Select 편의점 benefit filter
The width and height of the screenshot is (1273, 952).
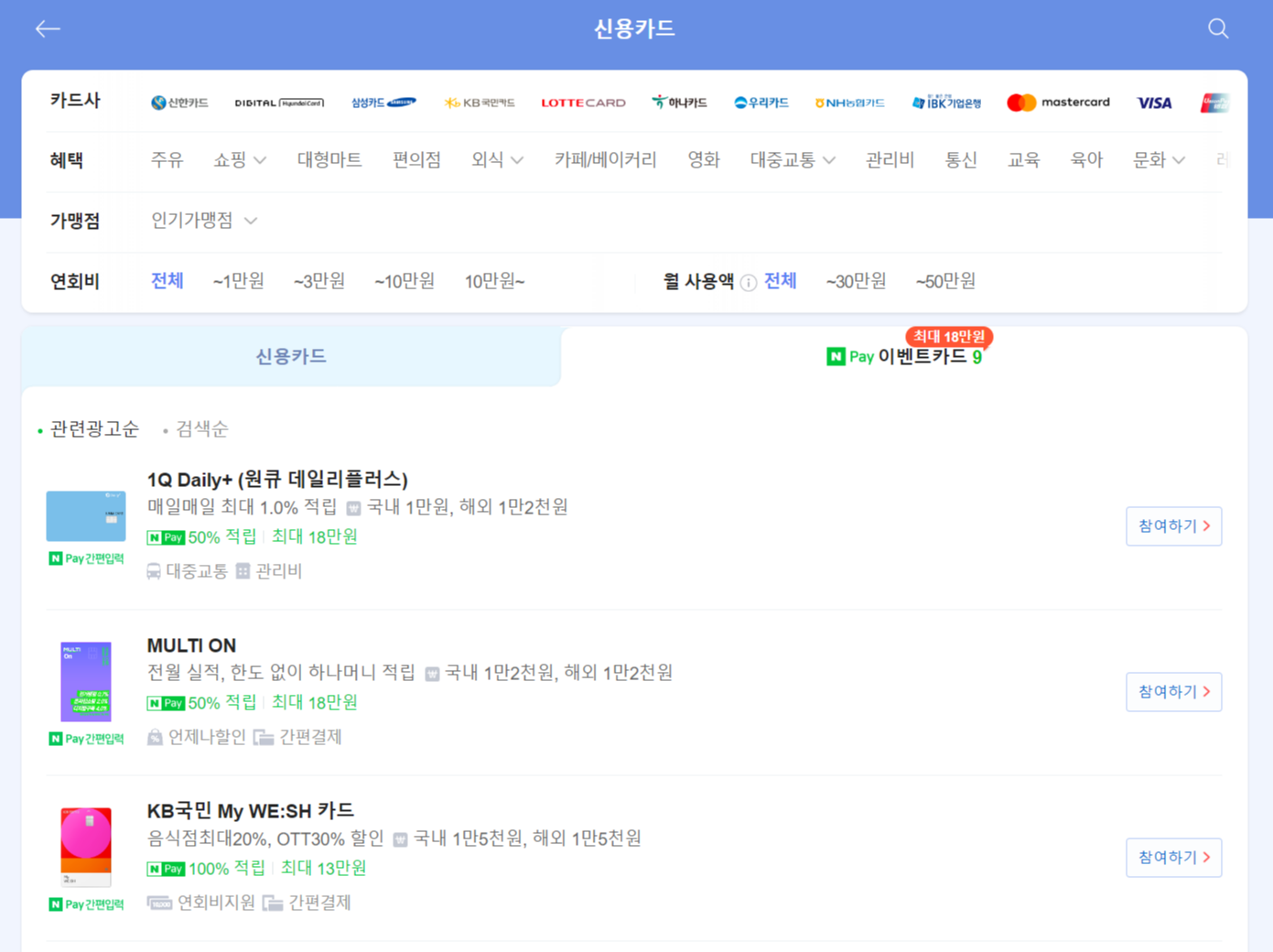coord(416,160)
